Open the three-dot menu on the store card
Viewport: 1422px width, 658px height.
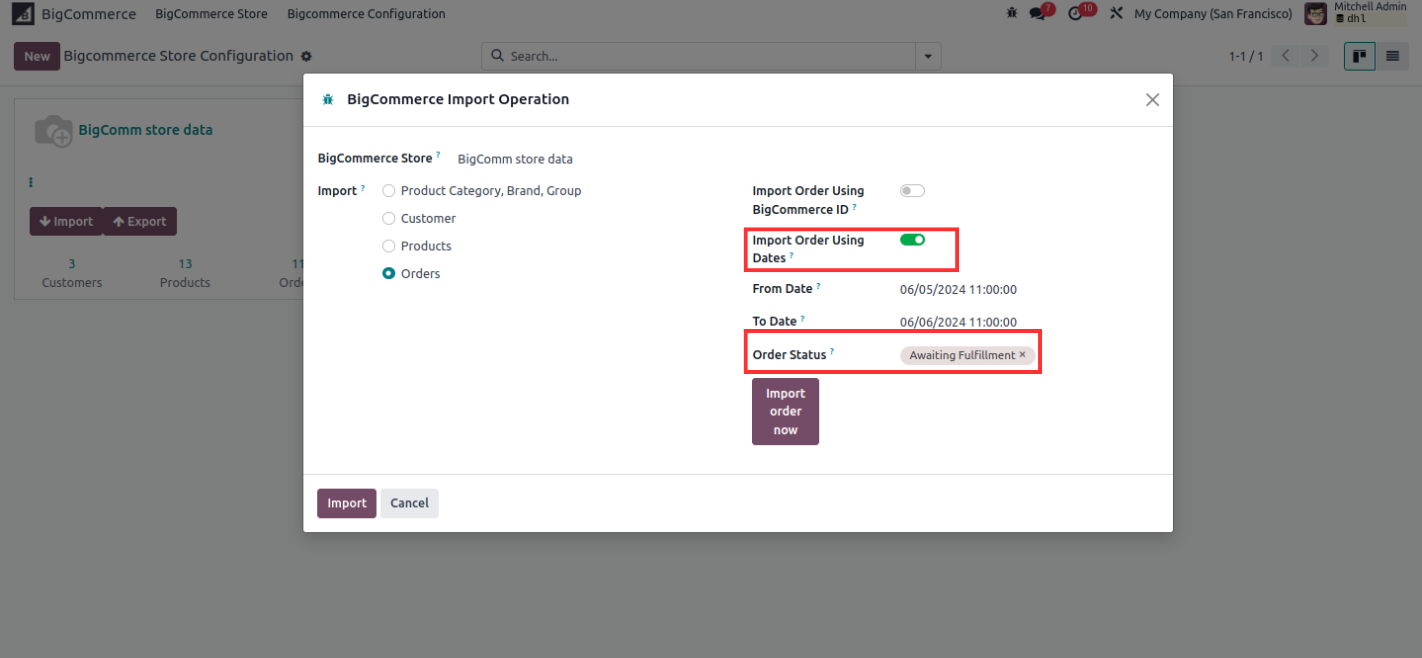coord(31,183)
